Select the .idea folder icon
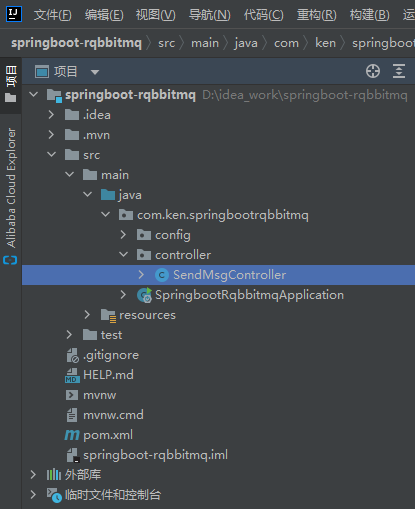The image size is (415, 509). (x=72, y=115)
